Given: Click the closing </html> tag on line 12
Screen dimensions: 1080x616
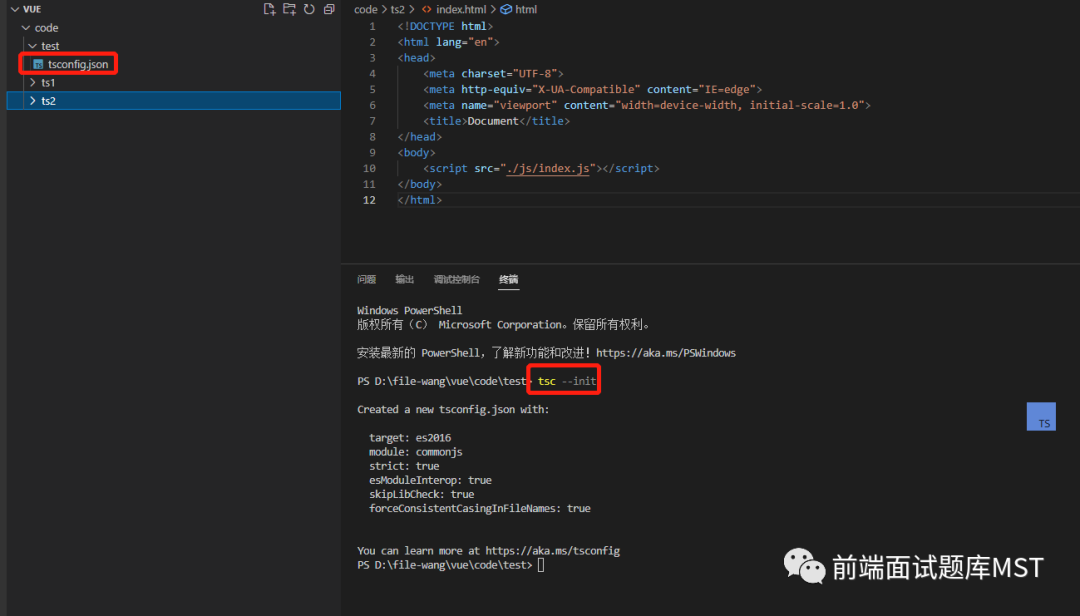Looking at the screenshot, I should [419, 200].
